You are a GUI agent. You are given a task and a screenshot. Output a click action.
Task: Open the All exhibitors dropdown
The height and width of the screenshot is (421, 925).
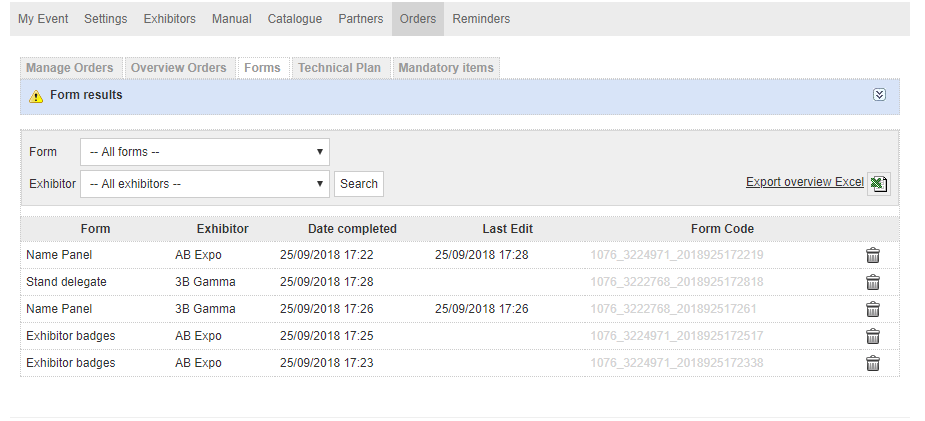tap(205, 184)
